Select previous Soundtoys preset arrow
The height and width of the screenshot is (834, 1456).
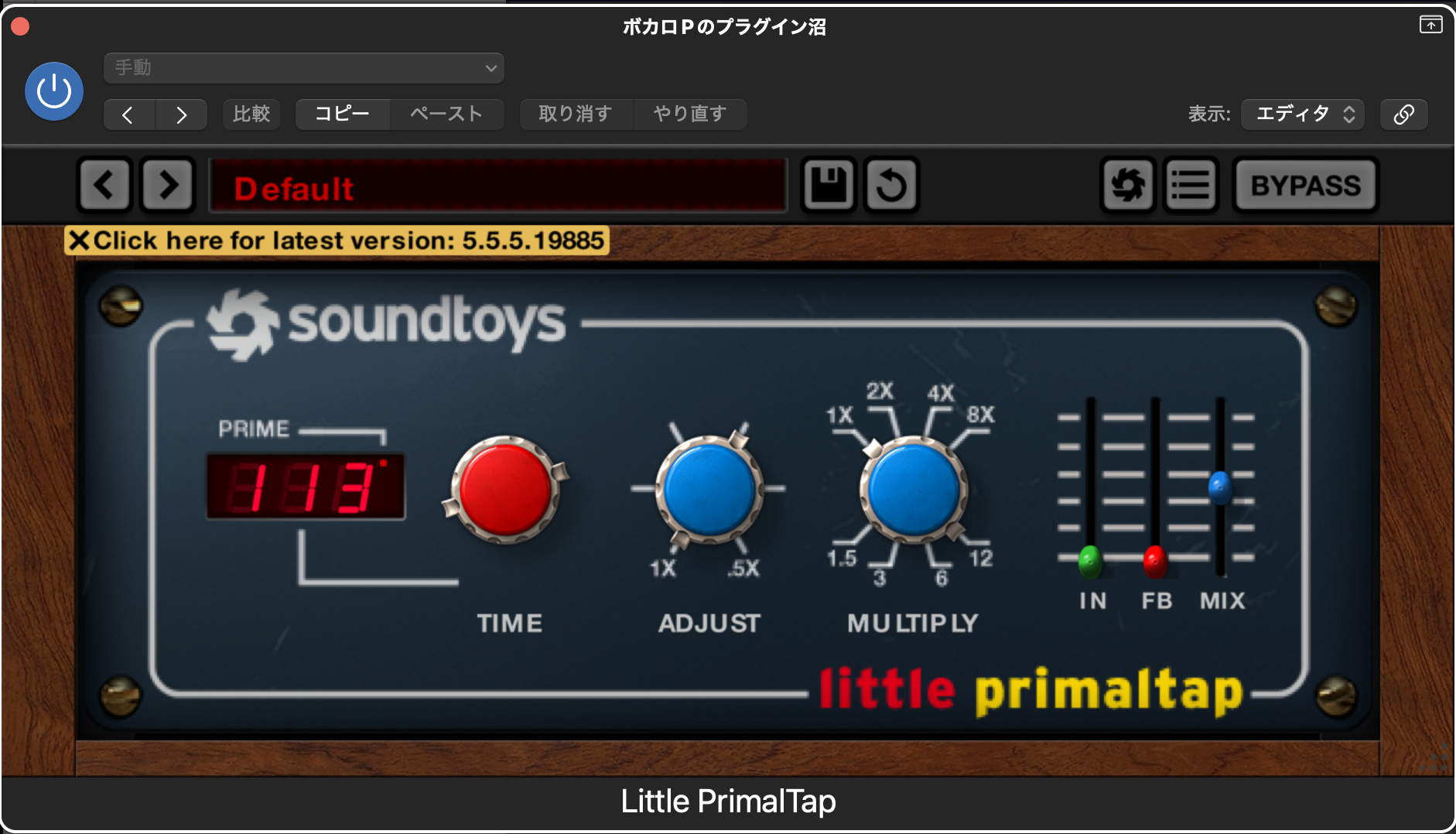105,185
